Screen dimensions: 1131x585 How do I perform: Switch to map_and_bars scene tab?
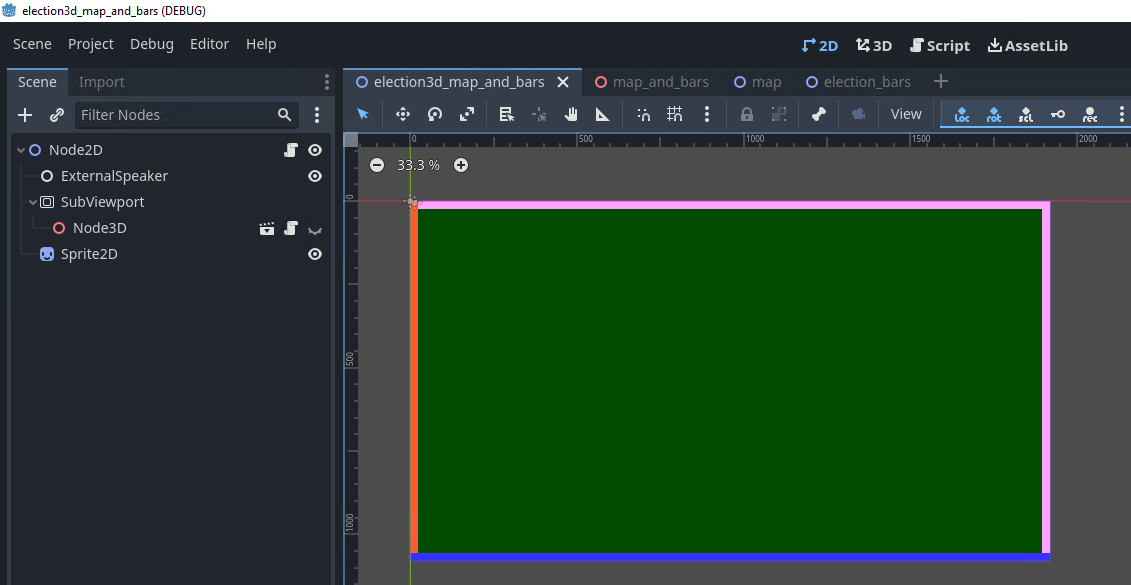pos(652,82)
